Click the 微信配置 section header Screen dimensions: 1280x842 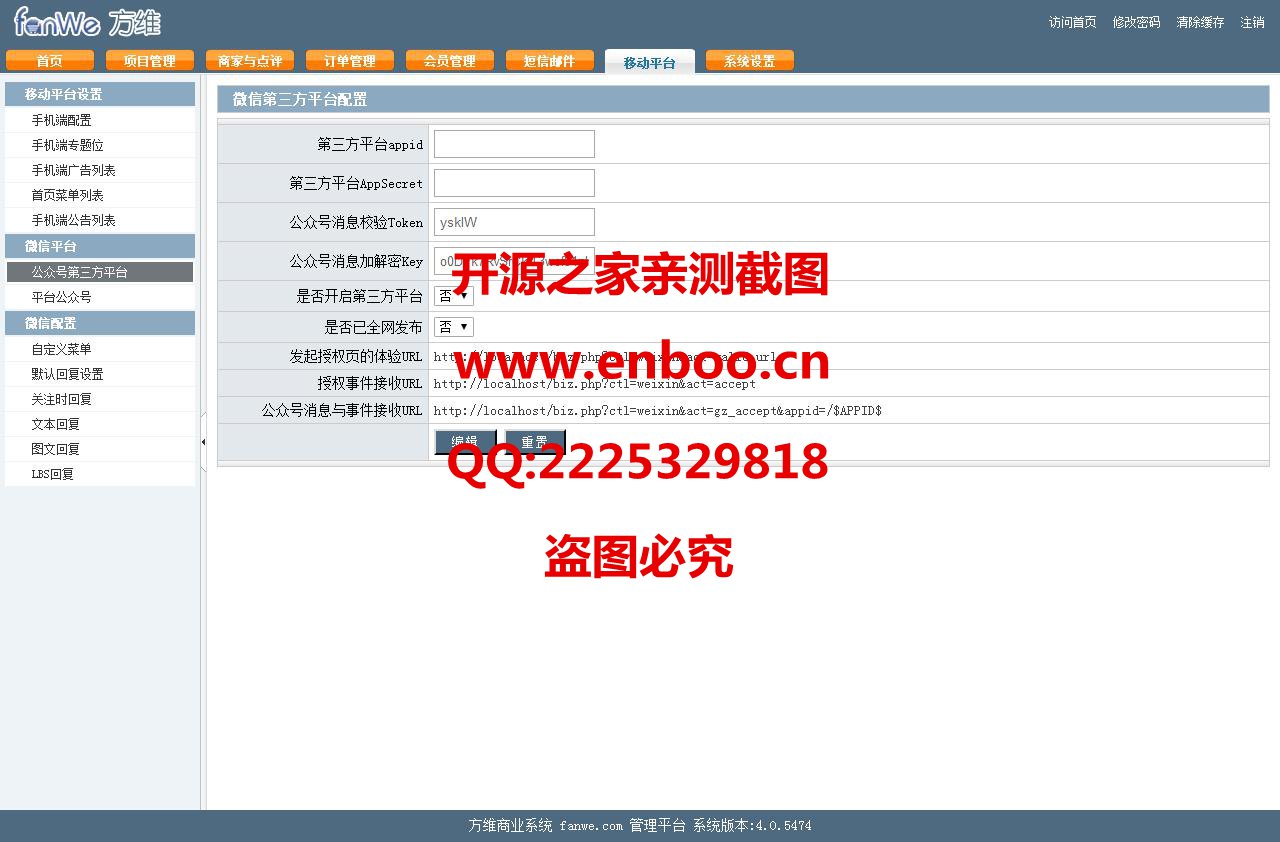tap(100, 323)
